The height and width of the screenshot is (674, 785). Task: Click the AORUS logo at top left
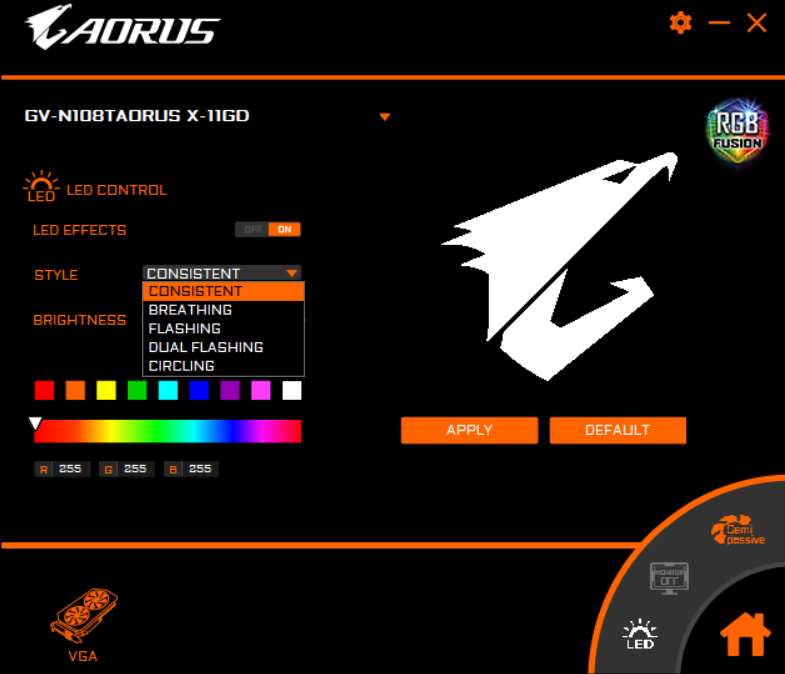point(123,27)
